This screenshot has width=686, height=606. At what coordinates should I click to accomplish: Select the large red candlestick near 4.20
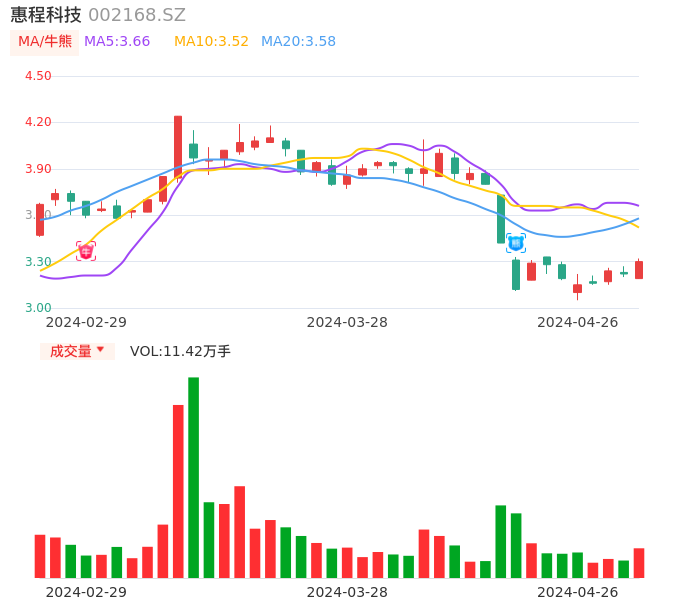click(x=178, y=146)
